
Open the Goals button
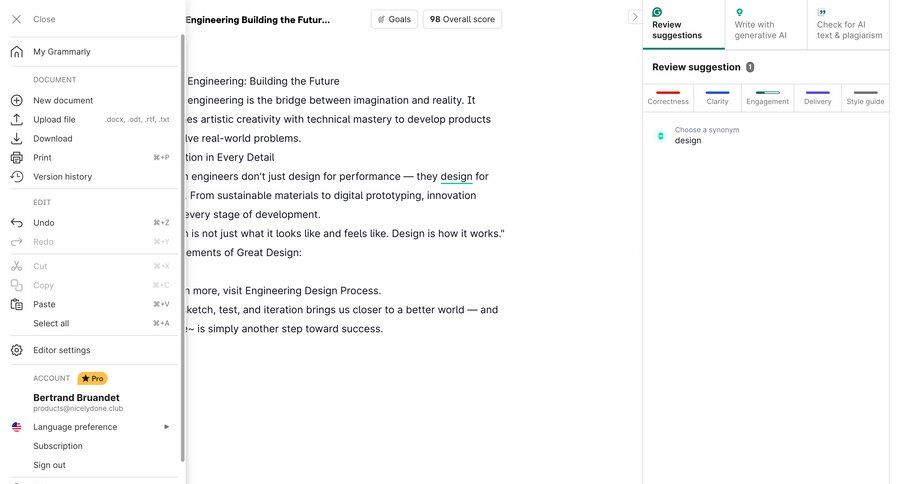(394, 19)
